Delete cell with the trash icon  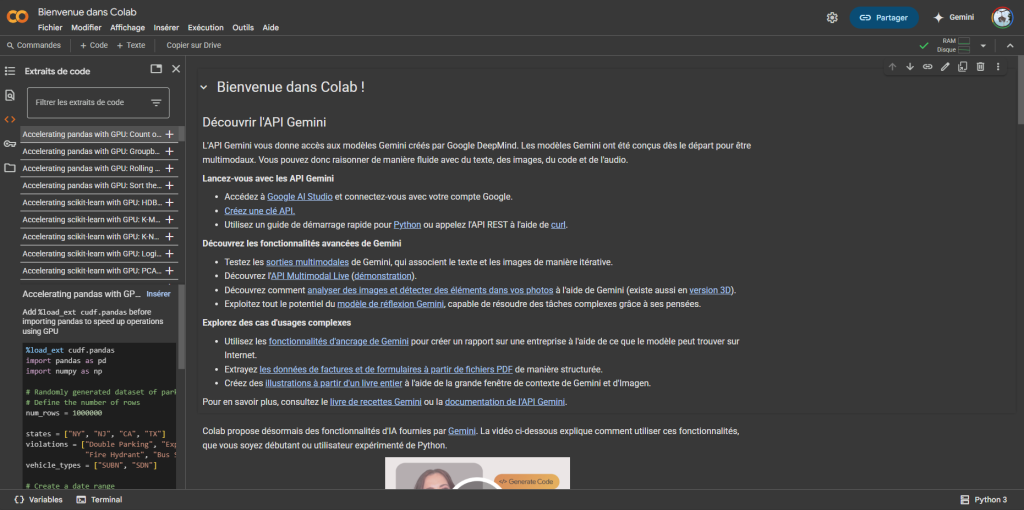980,67
